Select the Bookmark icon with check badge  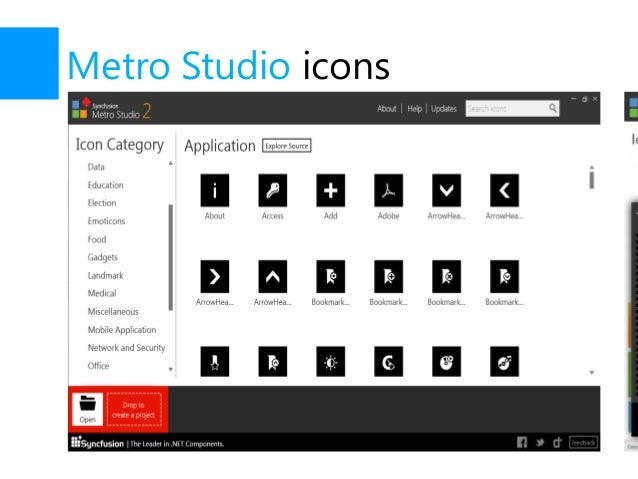(x=504, y=276)
